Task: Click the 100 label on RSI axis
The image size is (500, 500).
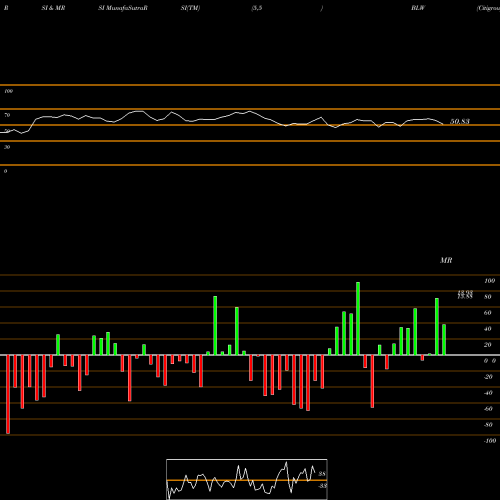Action: coord(8,91)
